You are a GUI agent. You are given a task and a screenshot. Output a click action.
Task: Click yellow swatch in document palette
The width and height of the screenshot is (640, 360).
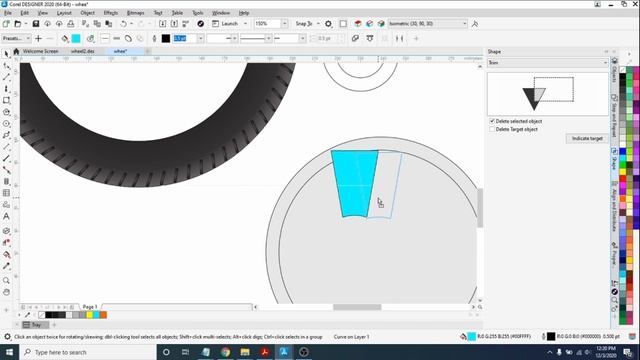coord(89,315)
